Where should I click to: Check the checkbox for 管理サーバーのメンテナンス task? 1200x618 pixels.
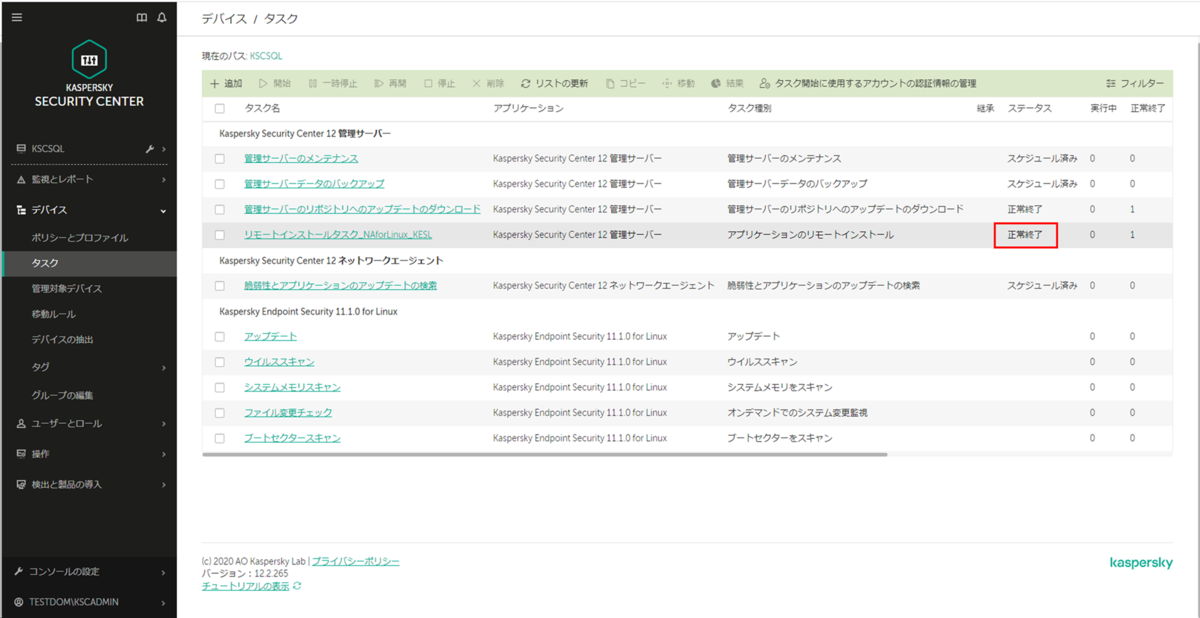tap(219, 158)
